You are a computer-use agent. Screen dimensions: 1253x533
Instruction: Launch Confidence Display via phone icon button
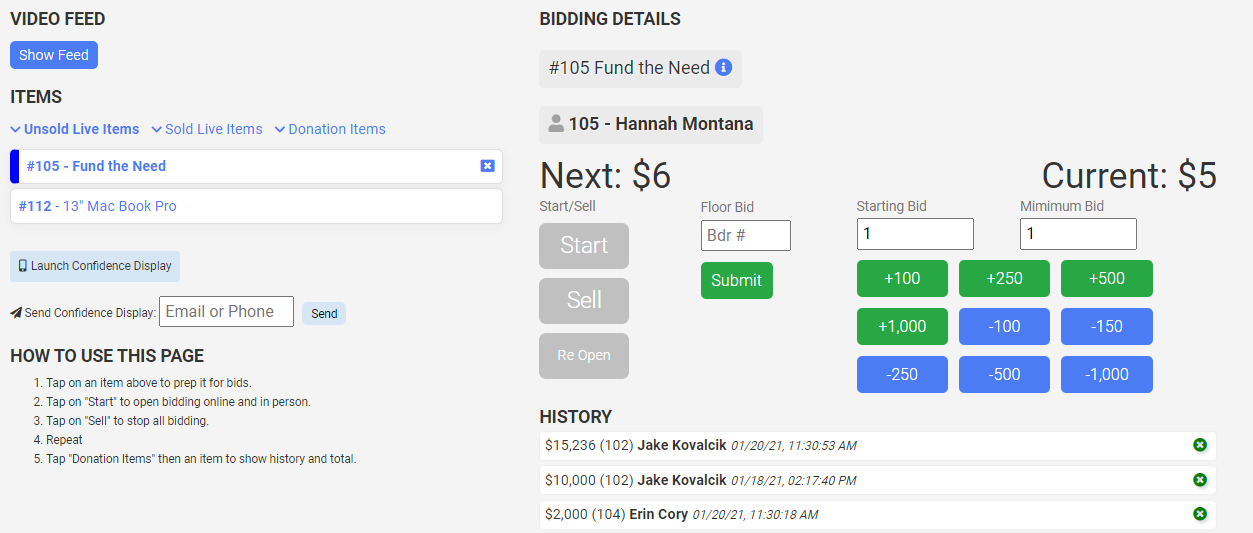point(95,266)
